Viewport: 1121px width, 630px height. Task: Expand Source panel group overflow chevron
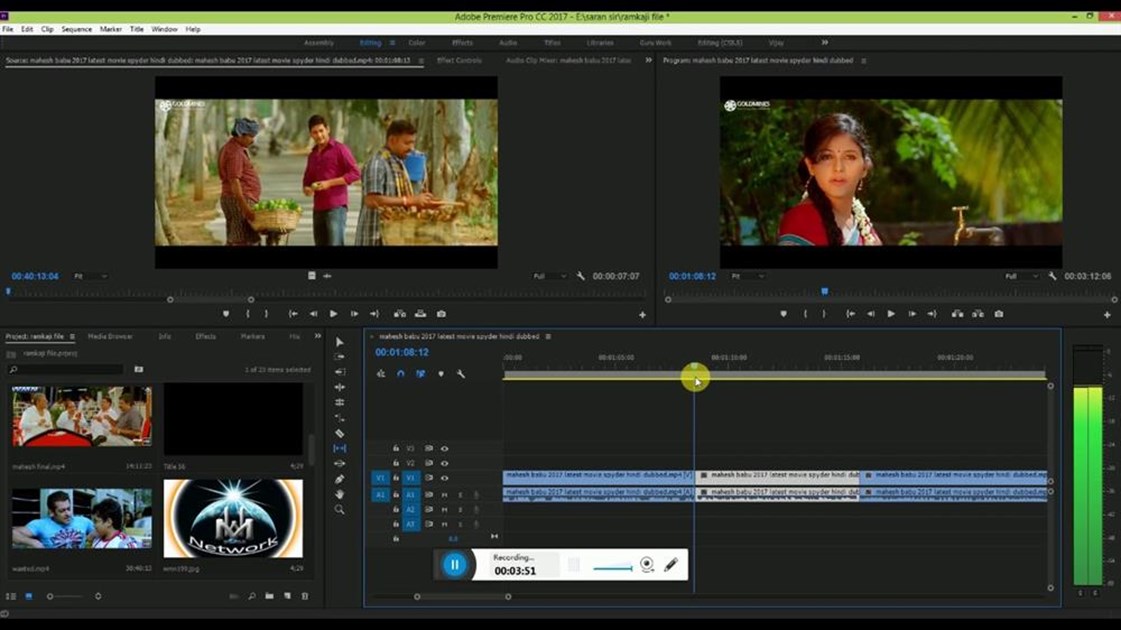click(648, 61)
